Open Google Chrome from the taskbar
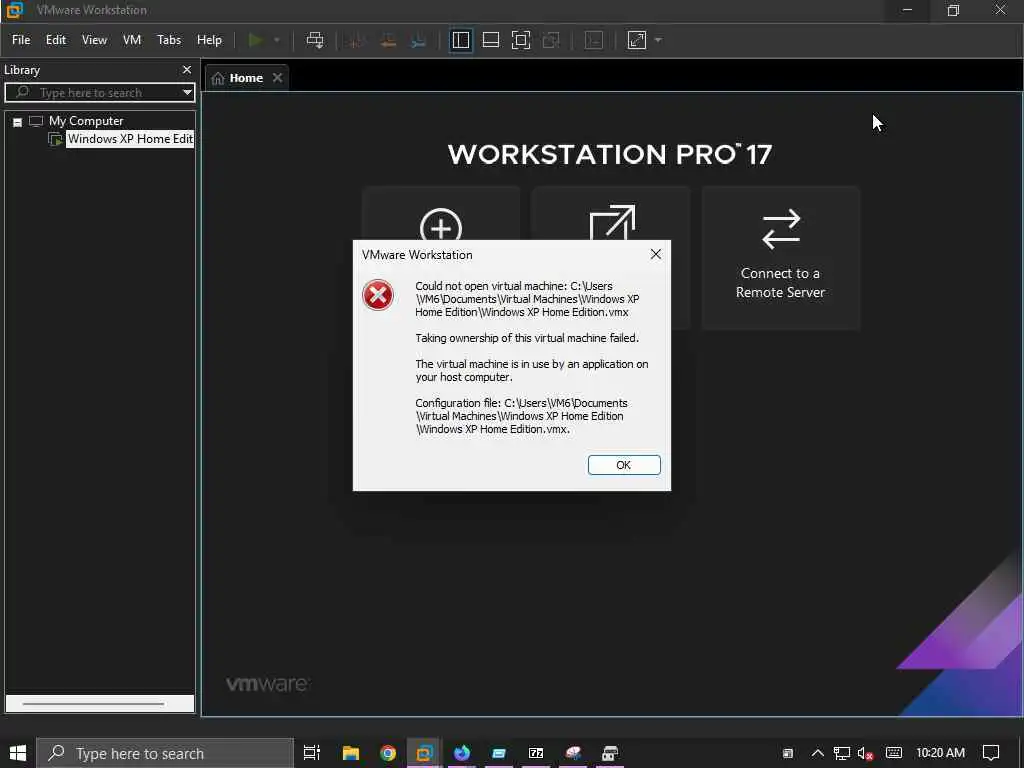The height and width of the screenshot is (768, 1024). 388,753
